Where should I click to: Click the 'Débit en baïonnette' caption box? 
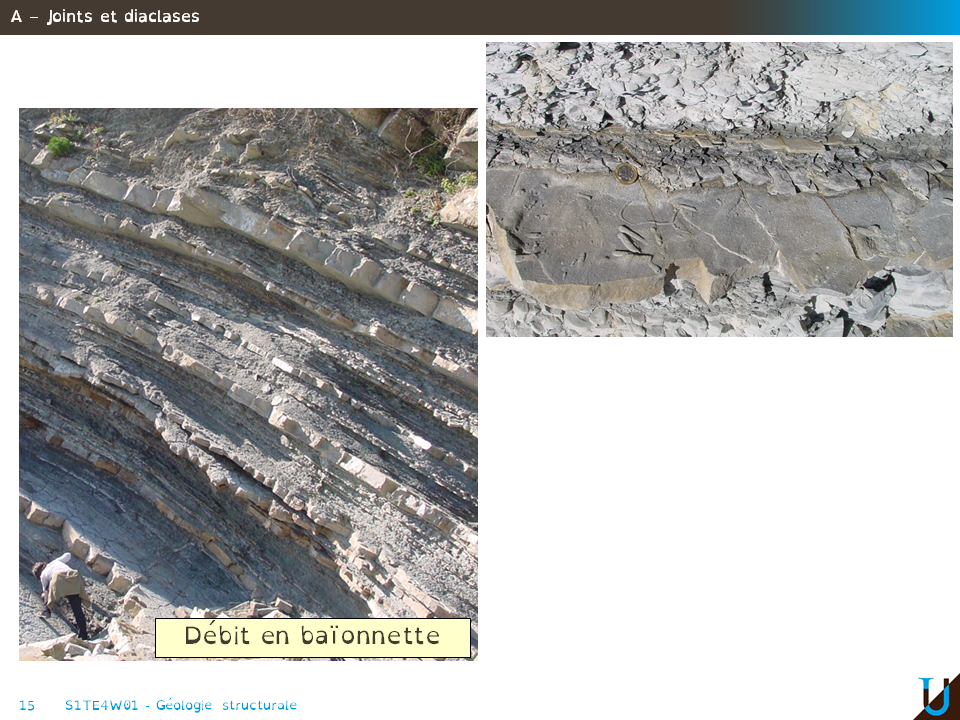pyautogui.click(x=312, y=637)
